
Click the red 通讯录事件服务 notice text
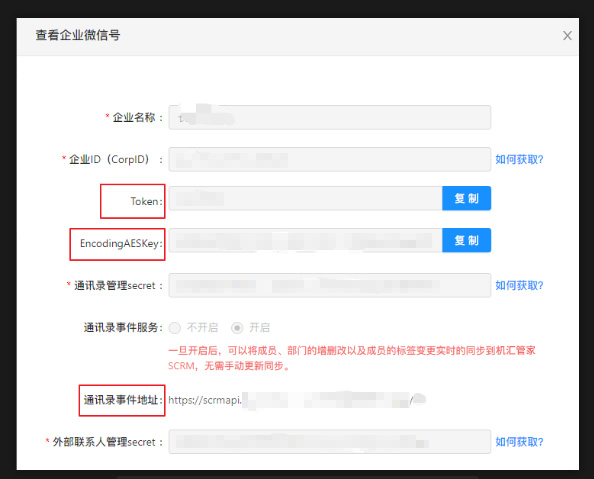tap(352, 358)
